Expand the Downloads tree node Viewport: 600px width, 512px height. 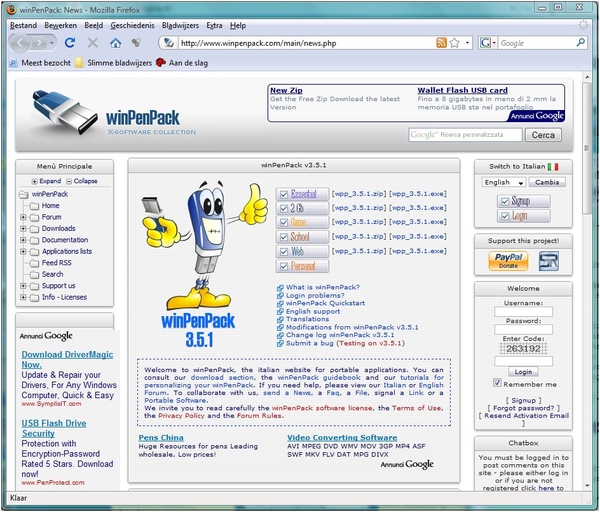coord(23,228)
